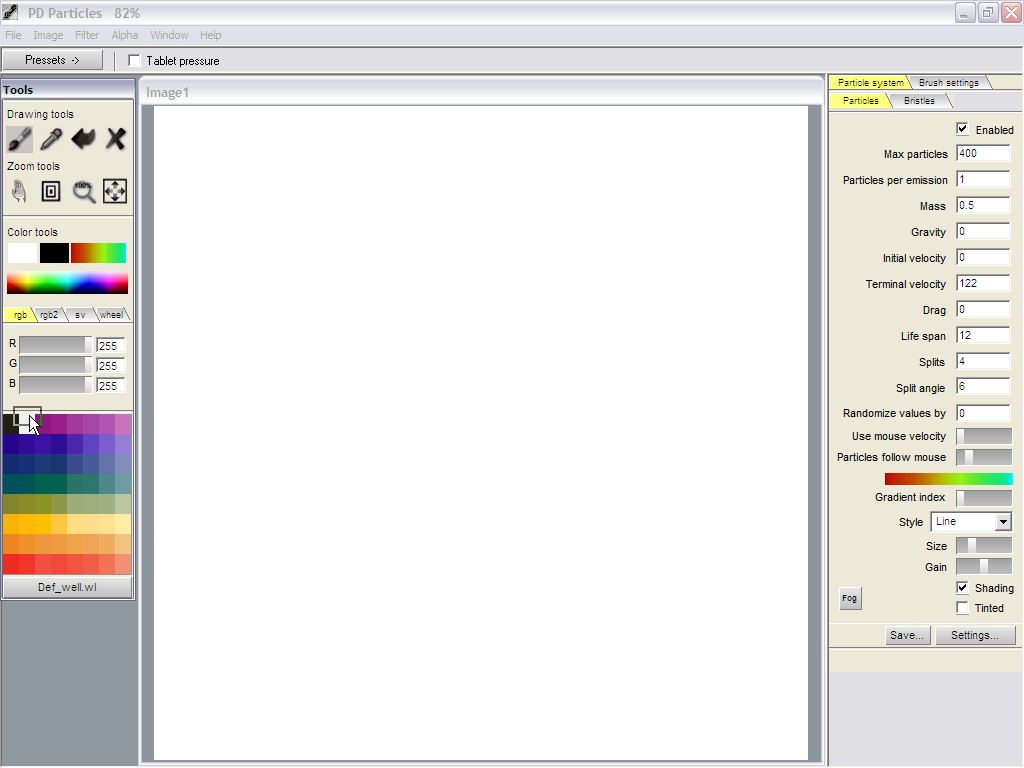Click the four-arrow fit-to-window icon

coord(115,191)
